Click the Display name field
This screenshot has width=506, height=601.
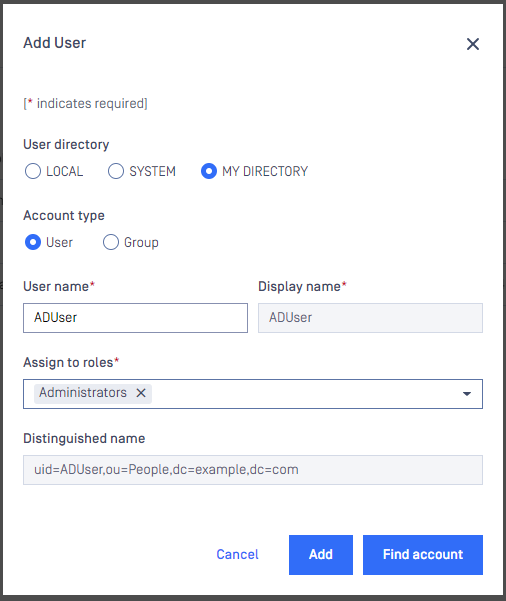(370, 318)
